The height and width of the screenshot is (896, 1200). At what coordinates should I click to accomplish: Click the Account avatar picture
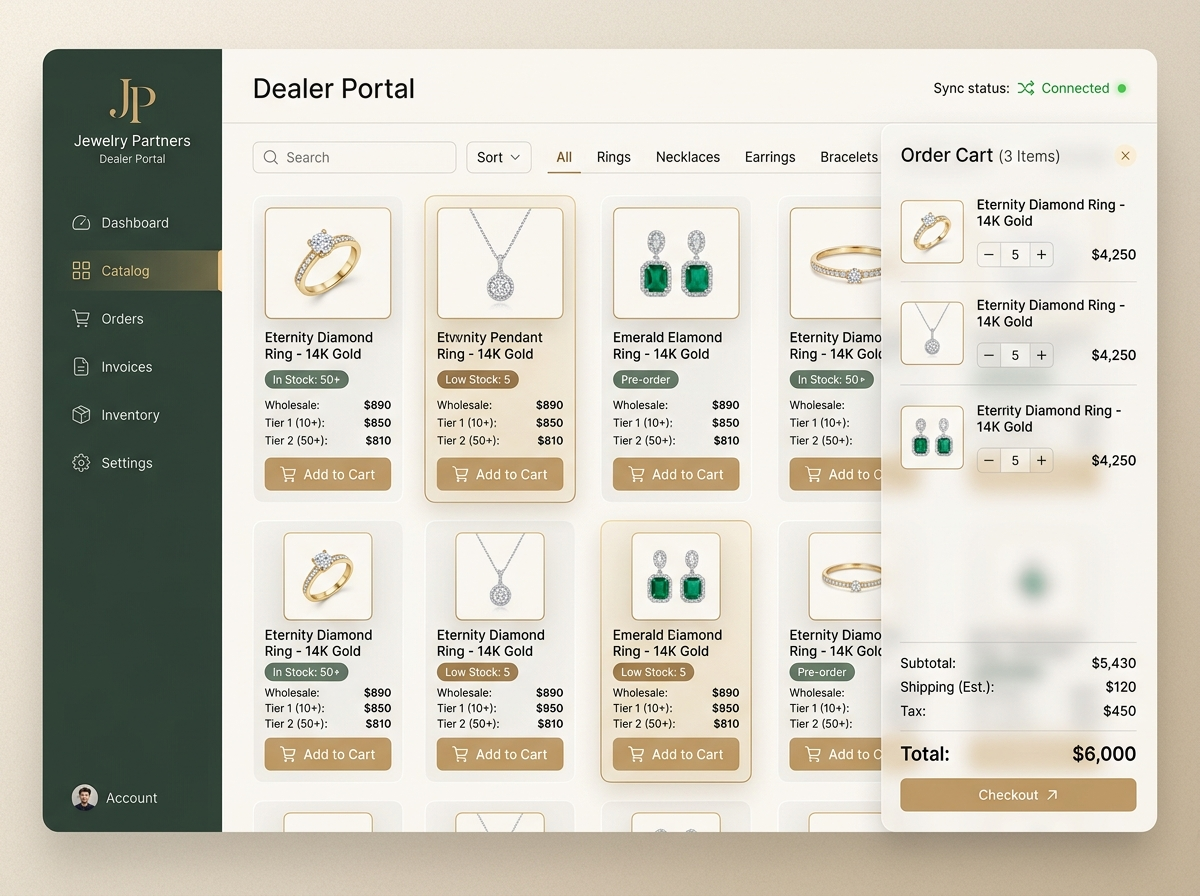85,797
